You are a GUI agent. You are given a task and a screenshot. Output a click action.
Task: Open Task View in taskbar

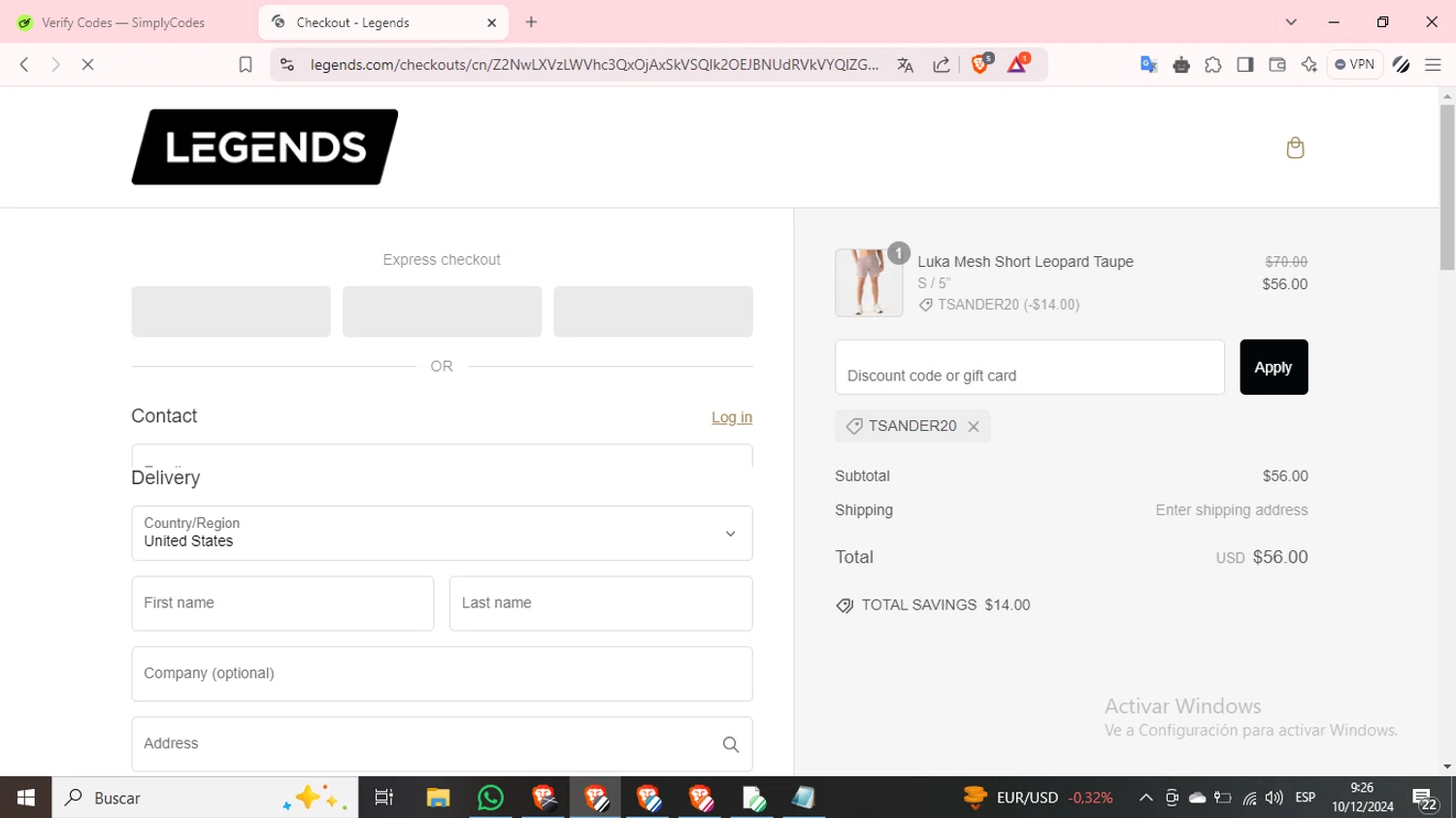pyautogui.click(x=384, y=798)
